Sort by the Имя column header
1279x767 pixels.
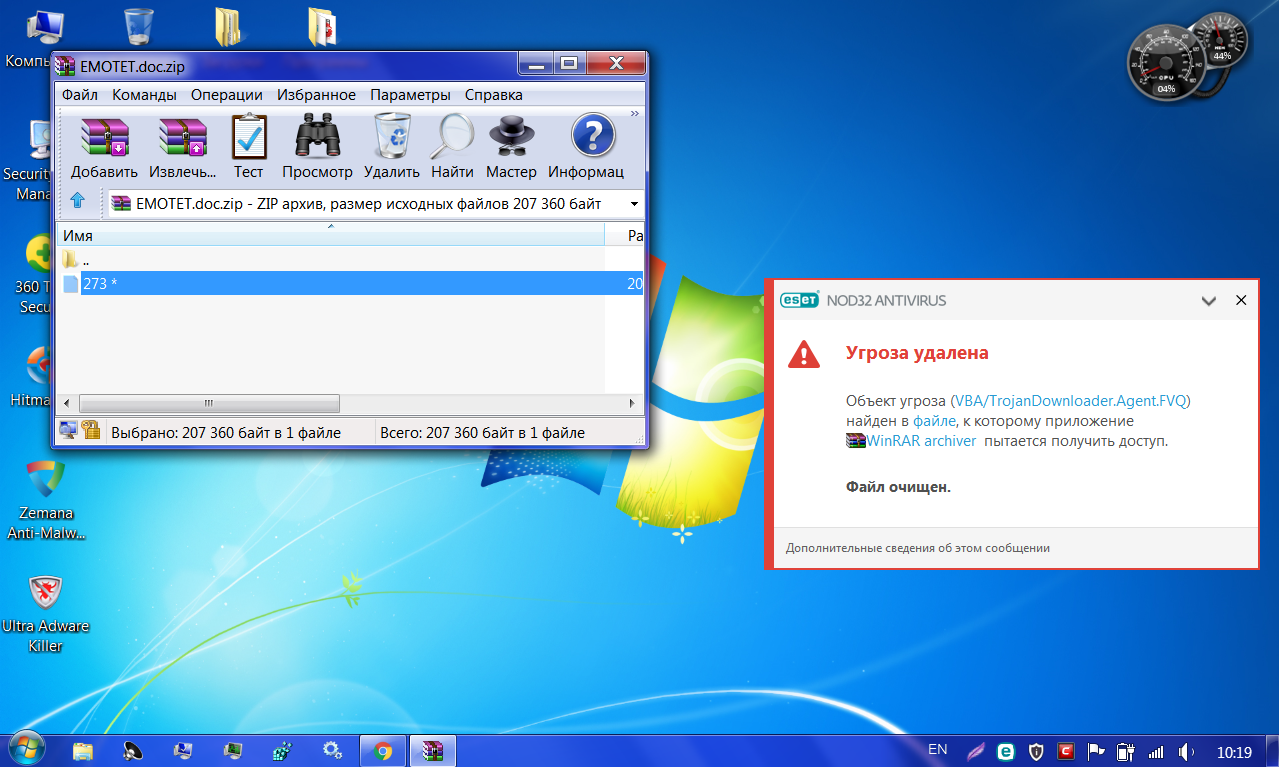click(330, 235)
